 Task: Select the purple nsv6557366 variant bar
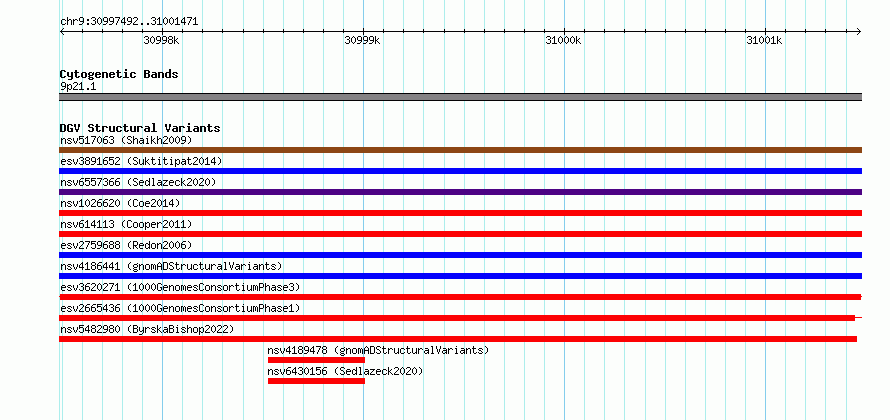pyautogui.click(x=460, y=192)
